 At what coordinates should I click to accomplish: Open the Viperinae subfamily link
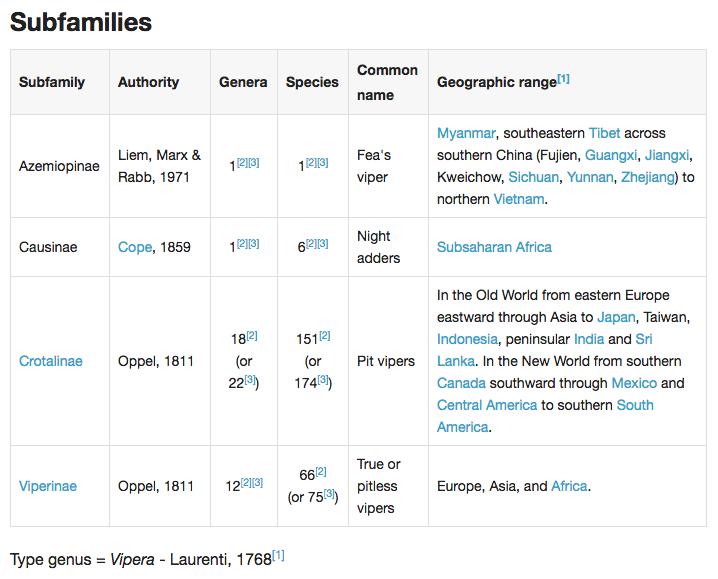(48, 486)
